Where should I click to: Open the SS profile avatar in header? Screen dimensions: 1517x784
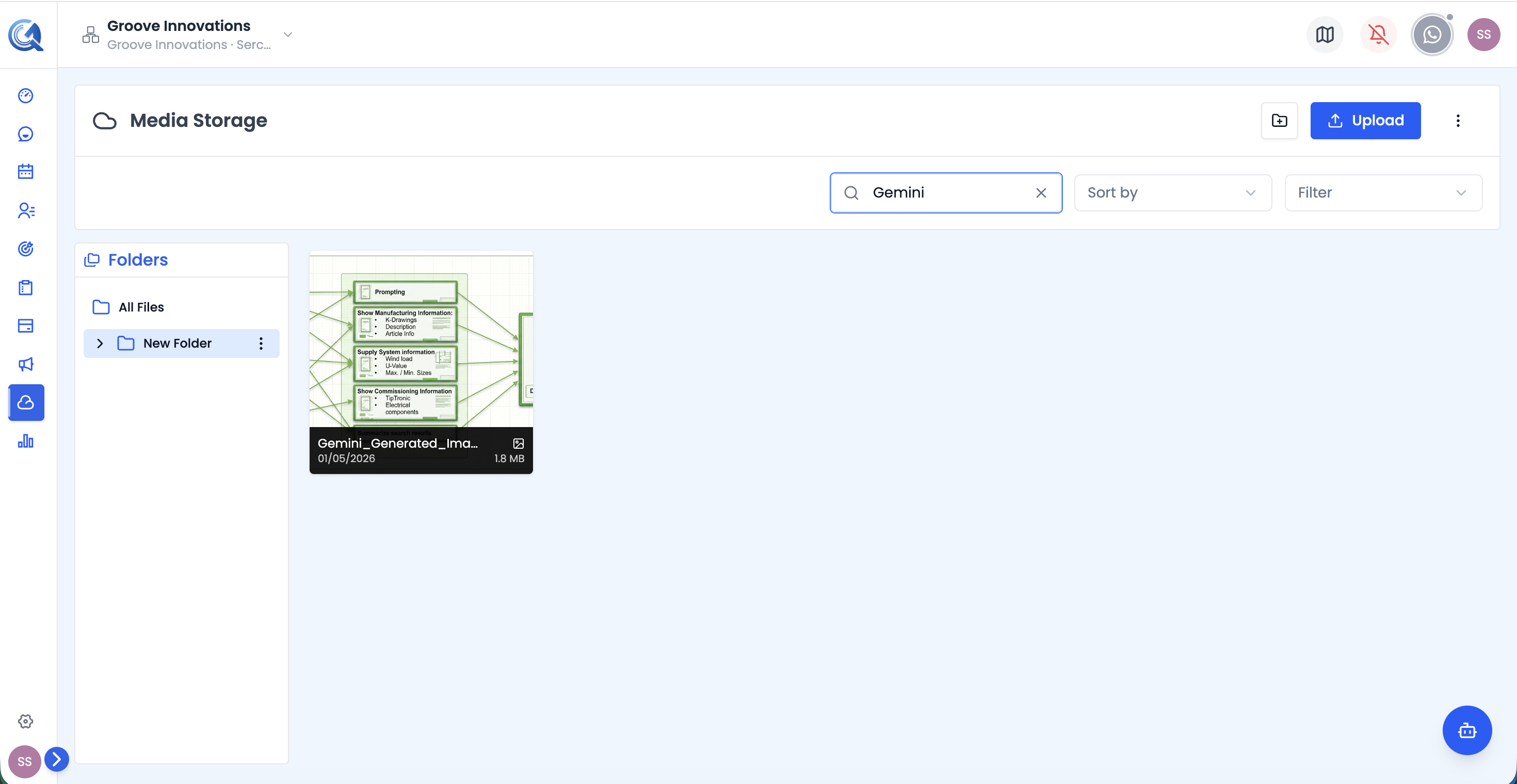click(x=1483, y=35)
